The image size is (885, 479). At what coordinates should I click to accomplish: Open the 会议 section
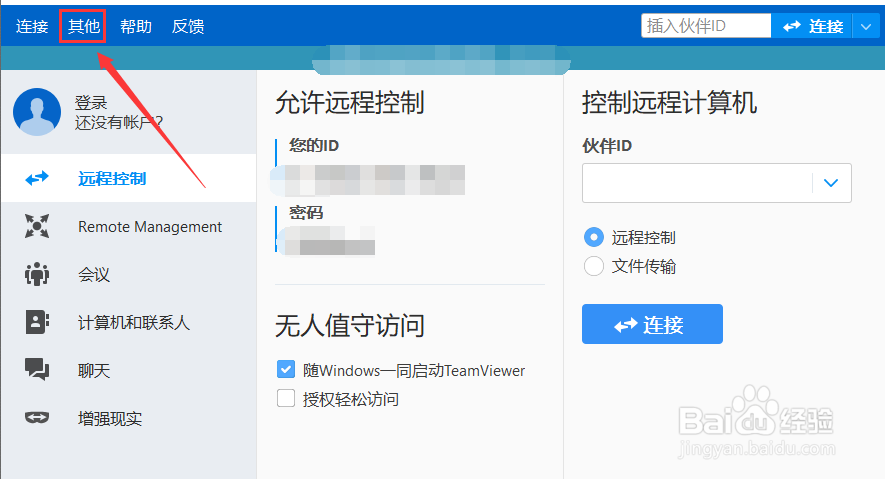coord(129,274)
